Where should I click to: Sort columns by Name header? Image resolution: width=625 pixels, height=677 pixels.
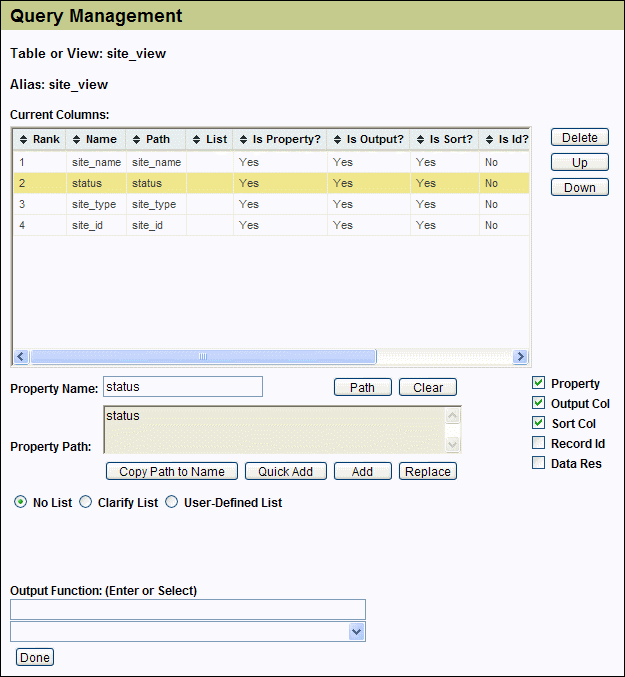point(96,139)
